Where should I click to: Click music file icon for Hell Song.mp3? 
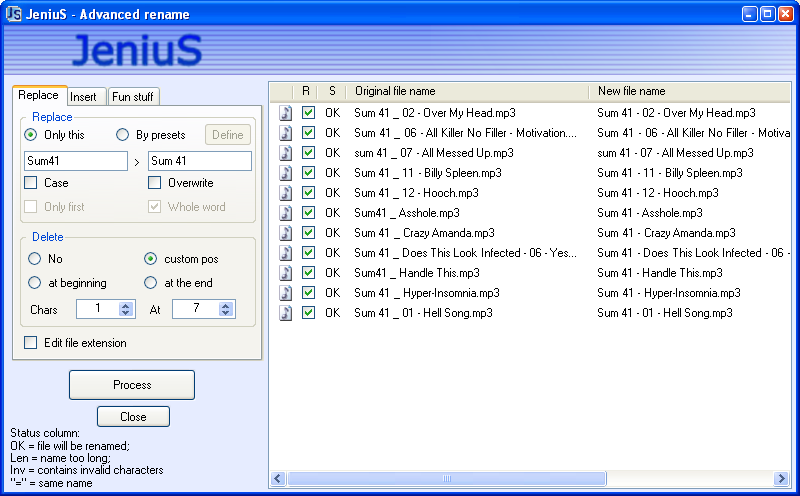pos(286,313)
